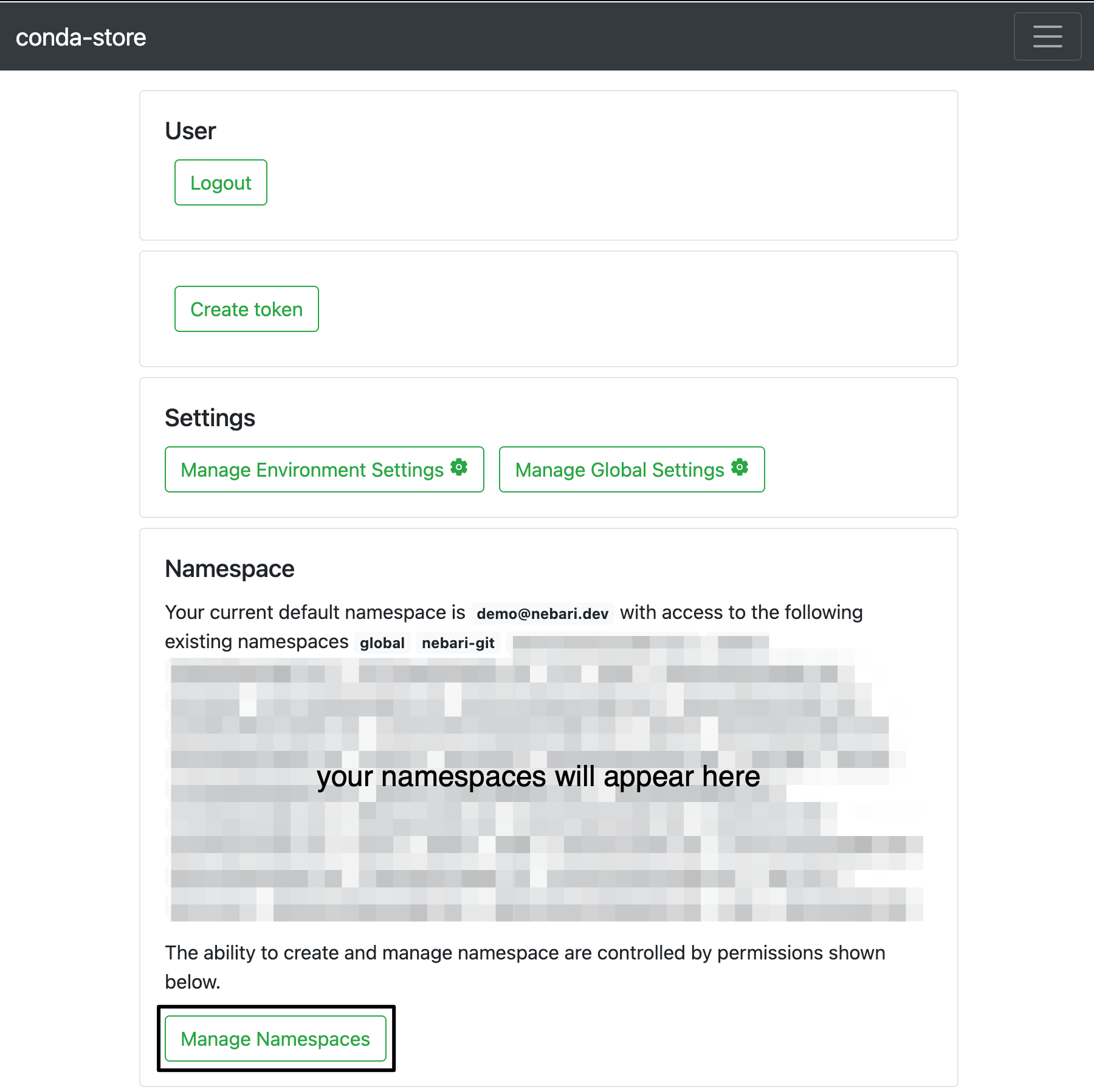Click the permissions description paragraph below namespaces
This screenshot has width=1094, height=1092.
[525, 953]
